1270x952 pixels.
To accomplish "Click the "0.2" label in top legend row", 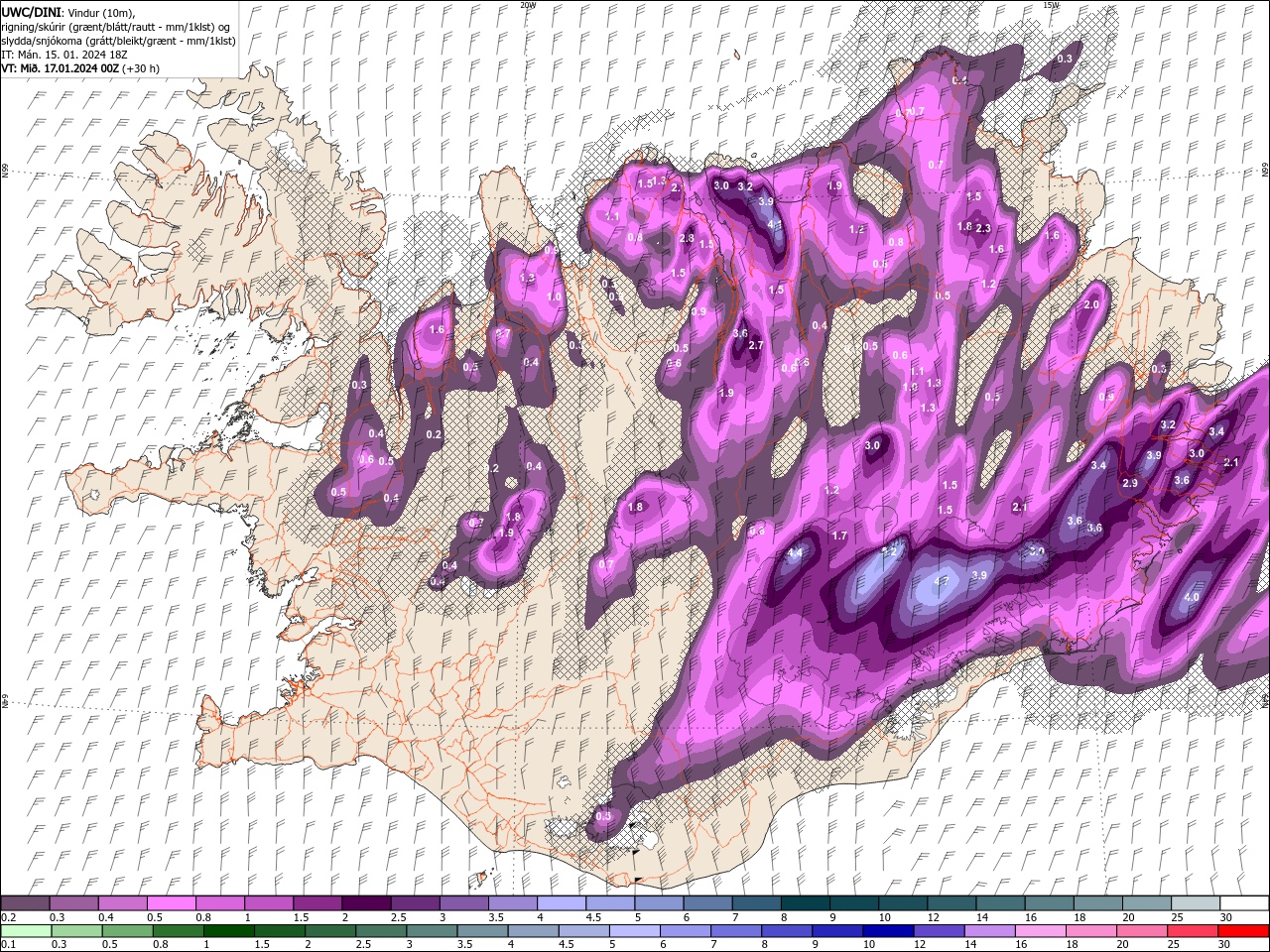I will (8, 917).
